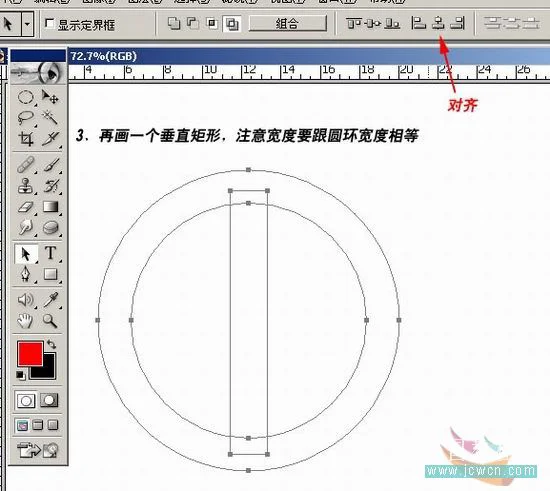The width and height of the screenshot is (550, 491).
Task: Select the Zoom magnifier tool
Action: coord(50,321)
